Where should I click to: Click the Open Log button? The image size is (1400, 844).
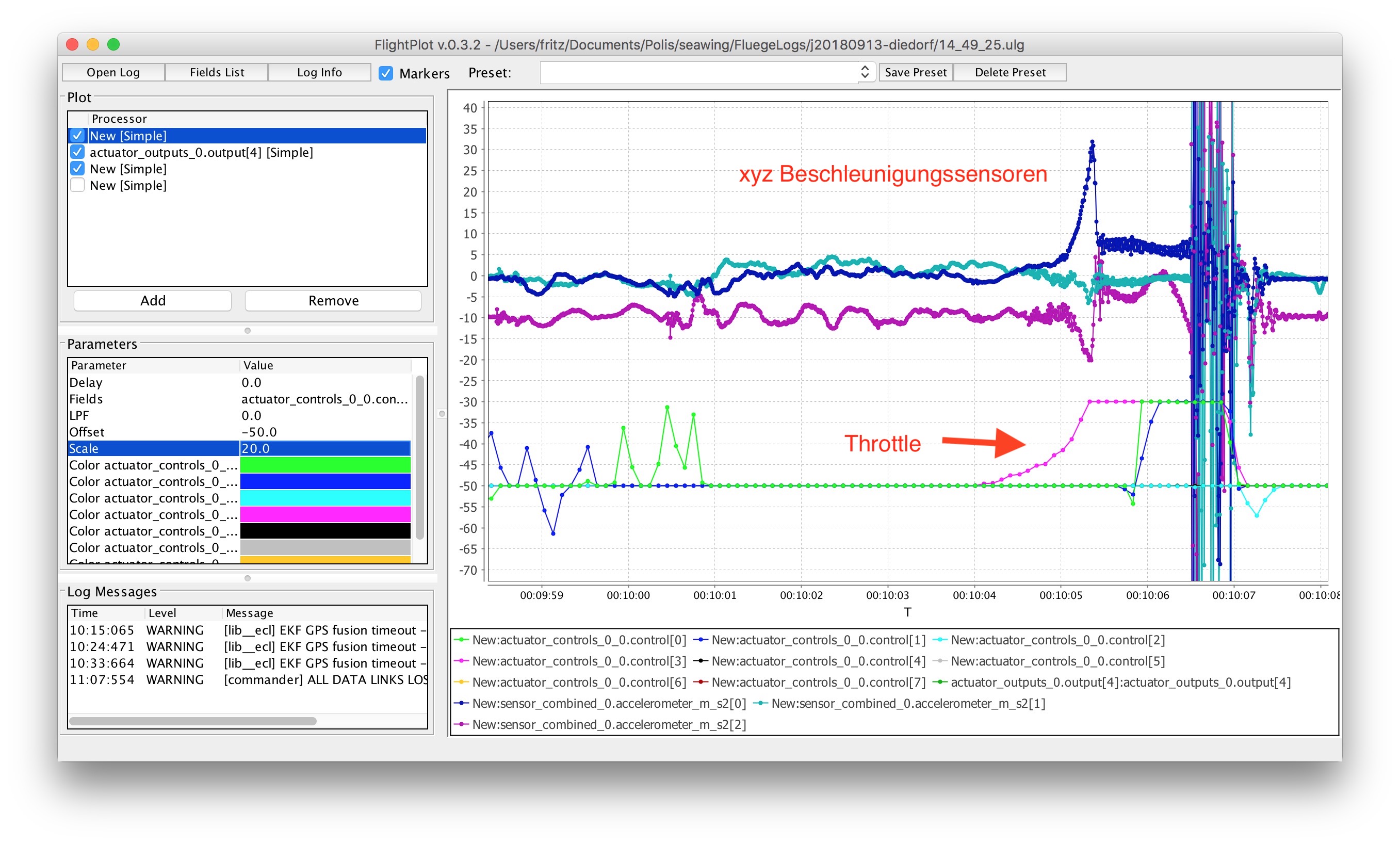click(113, 72)
